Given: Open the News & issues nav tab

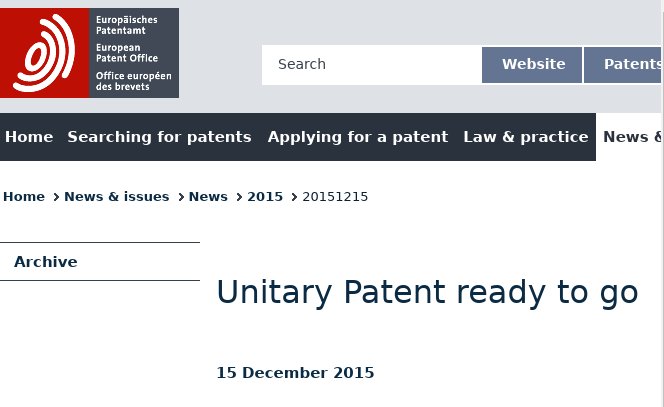Looking at the screenshot, I should (629, 137).
